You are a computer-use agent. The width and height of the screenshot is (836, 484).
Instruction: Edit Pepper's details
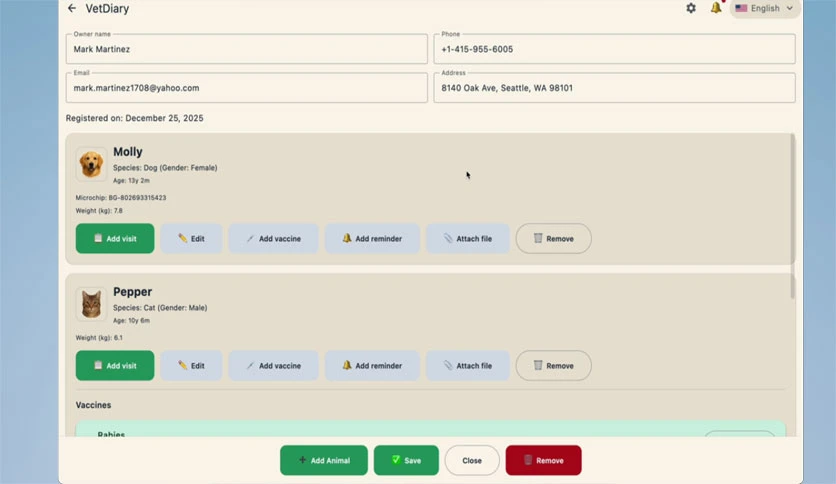pos(191,366)
